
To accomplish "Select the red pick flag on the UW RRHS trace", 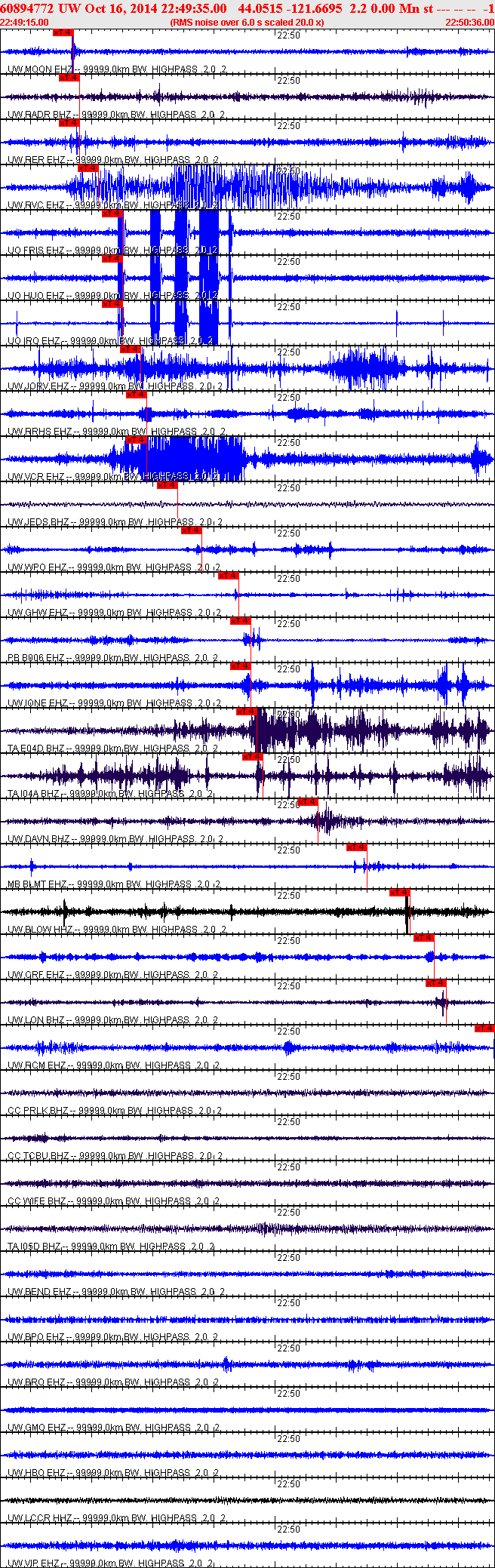I will pos(137,395).
